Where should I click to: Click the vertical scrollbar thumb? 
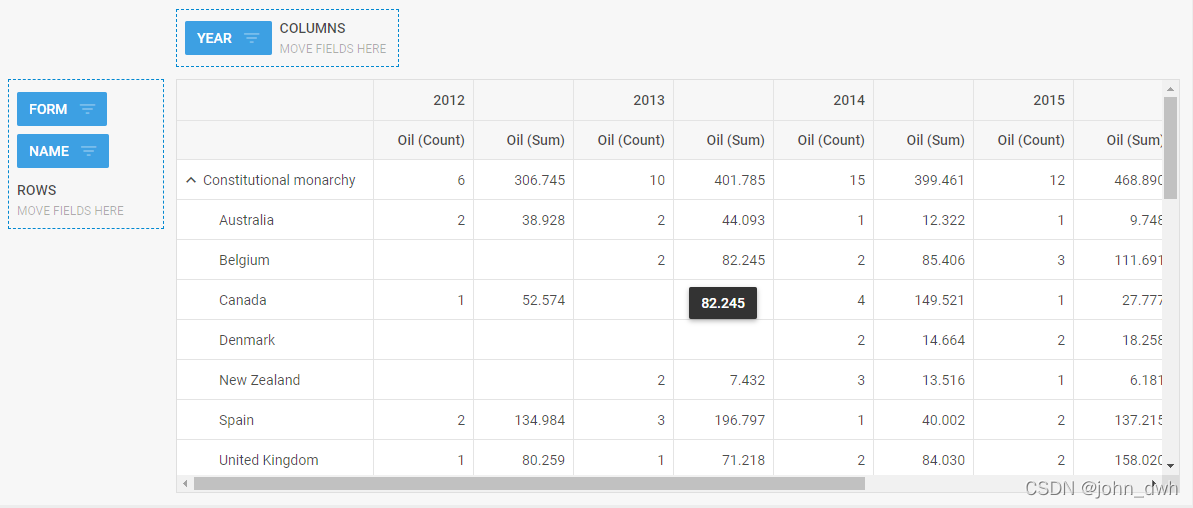tap(1170, 148)
